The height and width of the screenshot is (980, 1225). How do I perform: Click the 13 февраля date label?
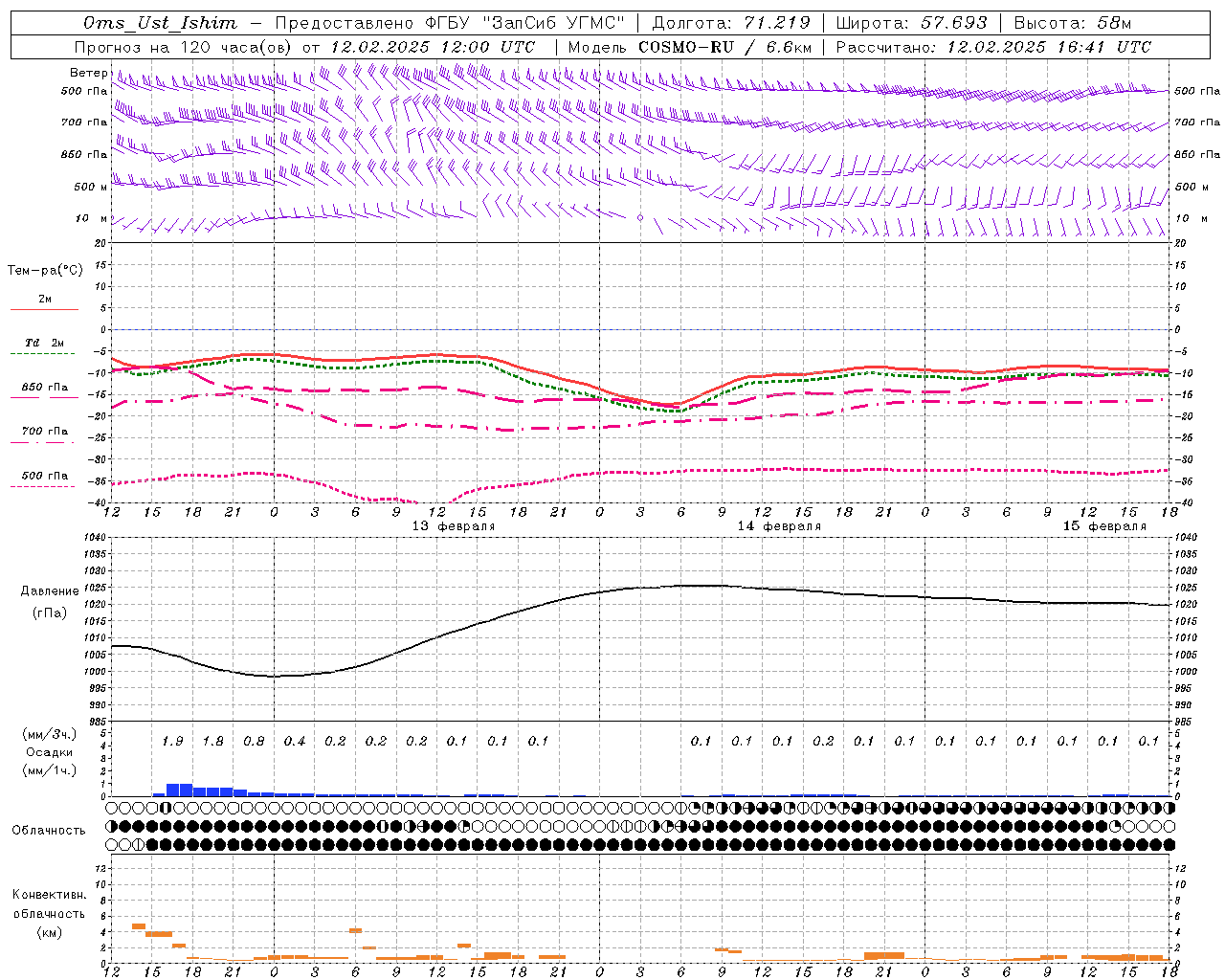[454, 526]
